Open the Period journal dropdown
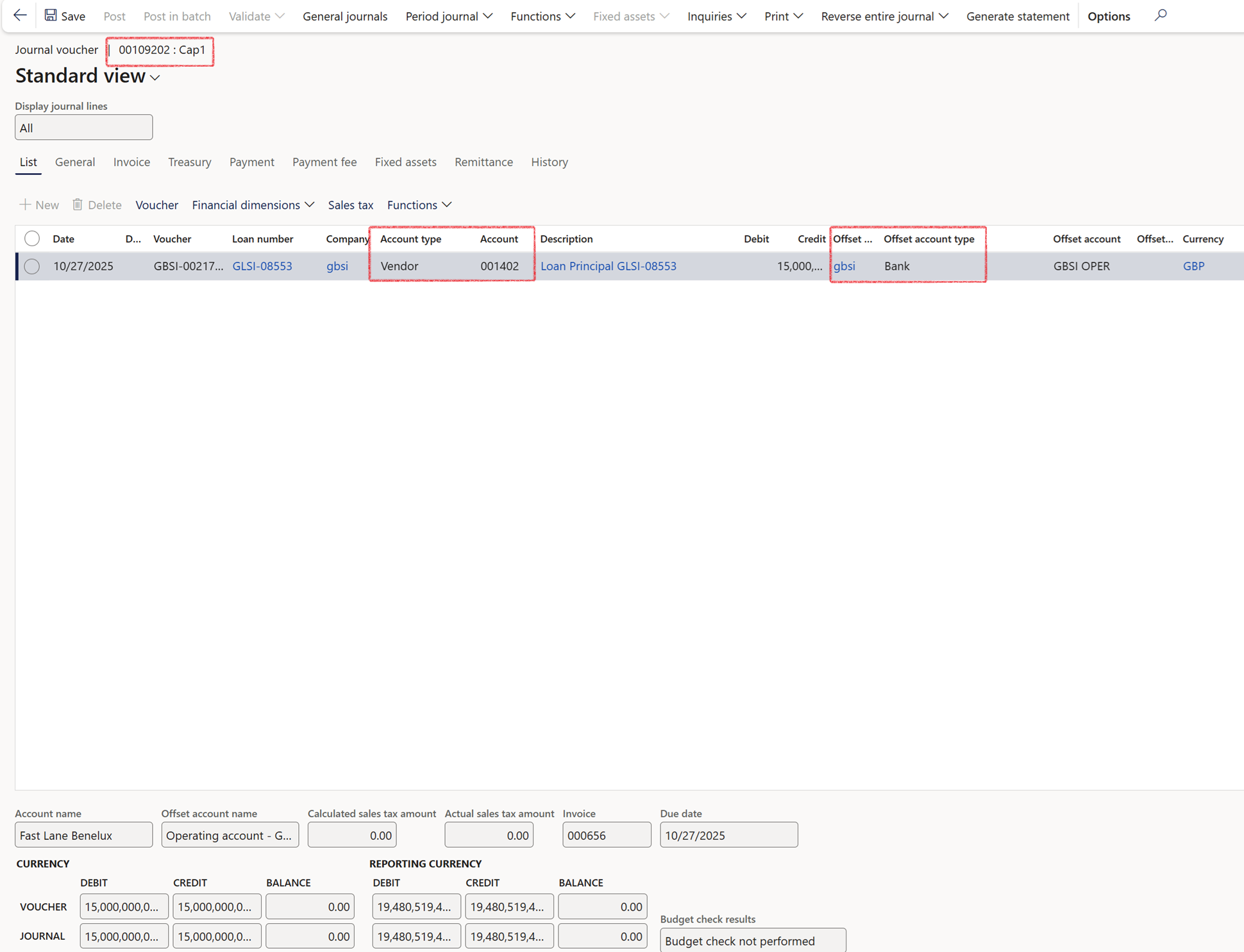The image size is (1244, 952). point(449,16)
